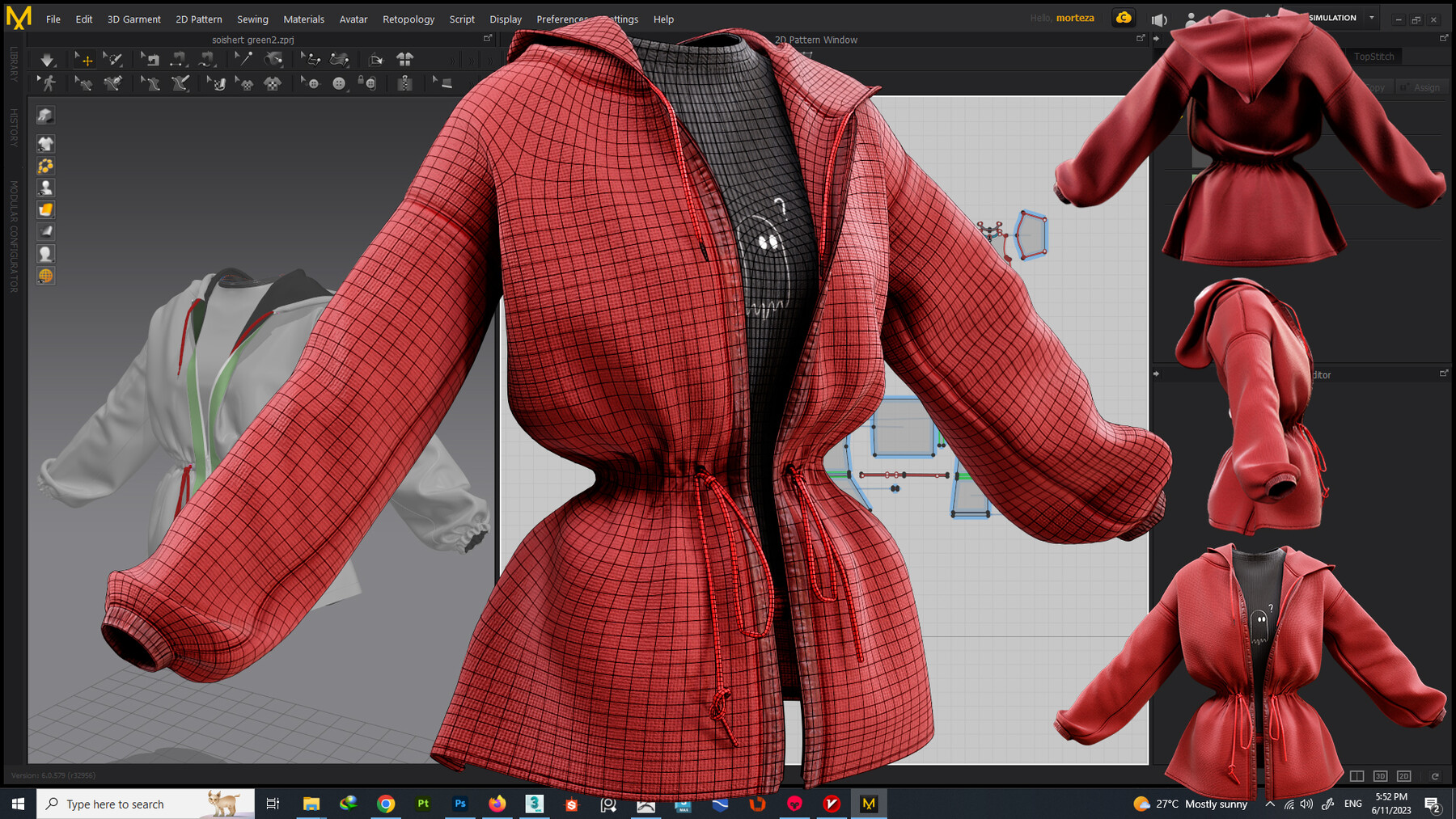Toggle the high-quality render cube display icon

click(45, 116)
